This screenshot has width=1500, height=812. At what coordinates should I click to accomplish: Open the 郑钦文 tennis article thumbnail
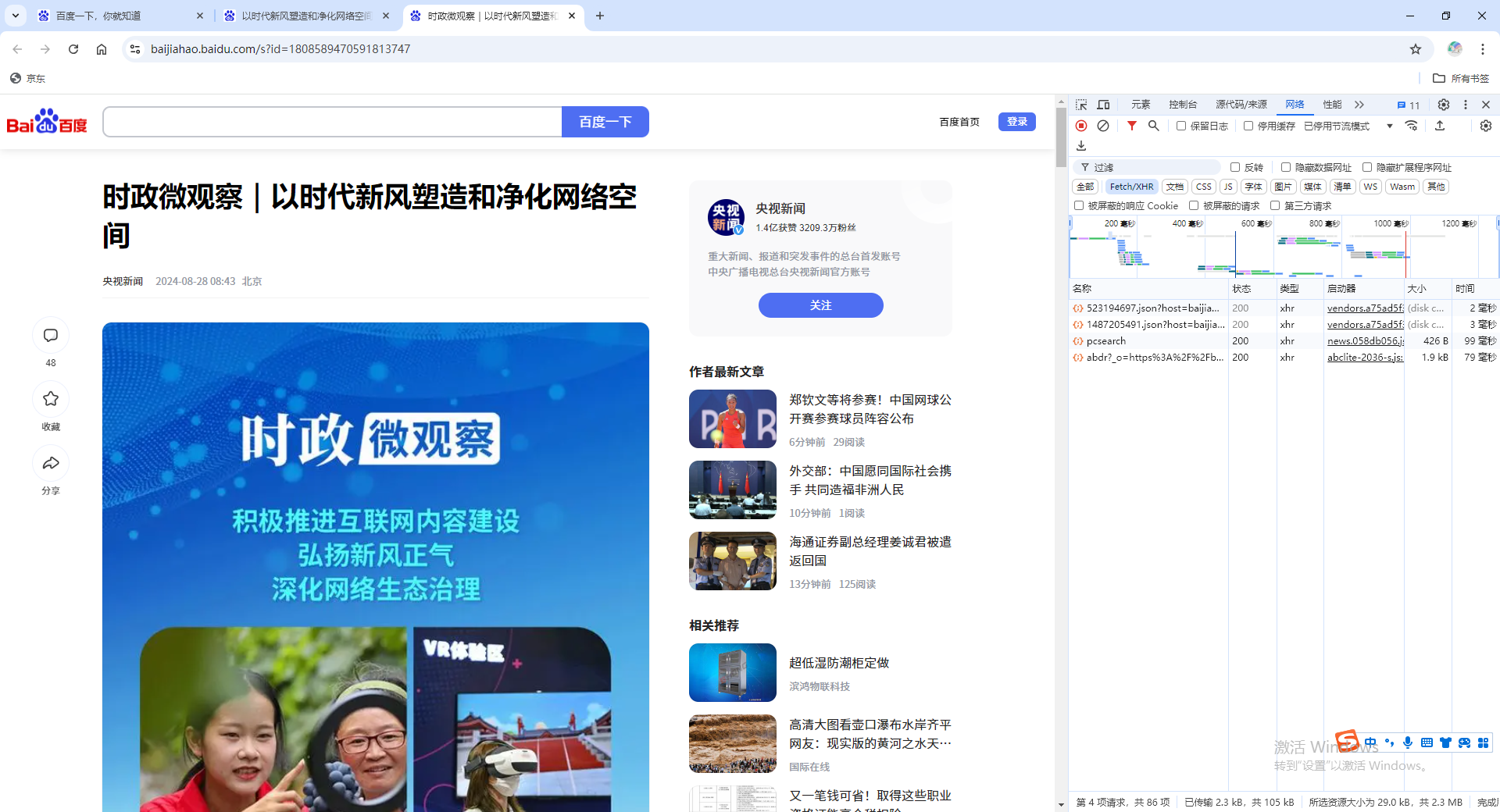click(x=733, y=419)
